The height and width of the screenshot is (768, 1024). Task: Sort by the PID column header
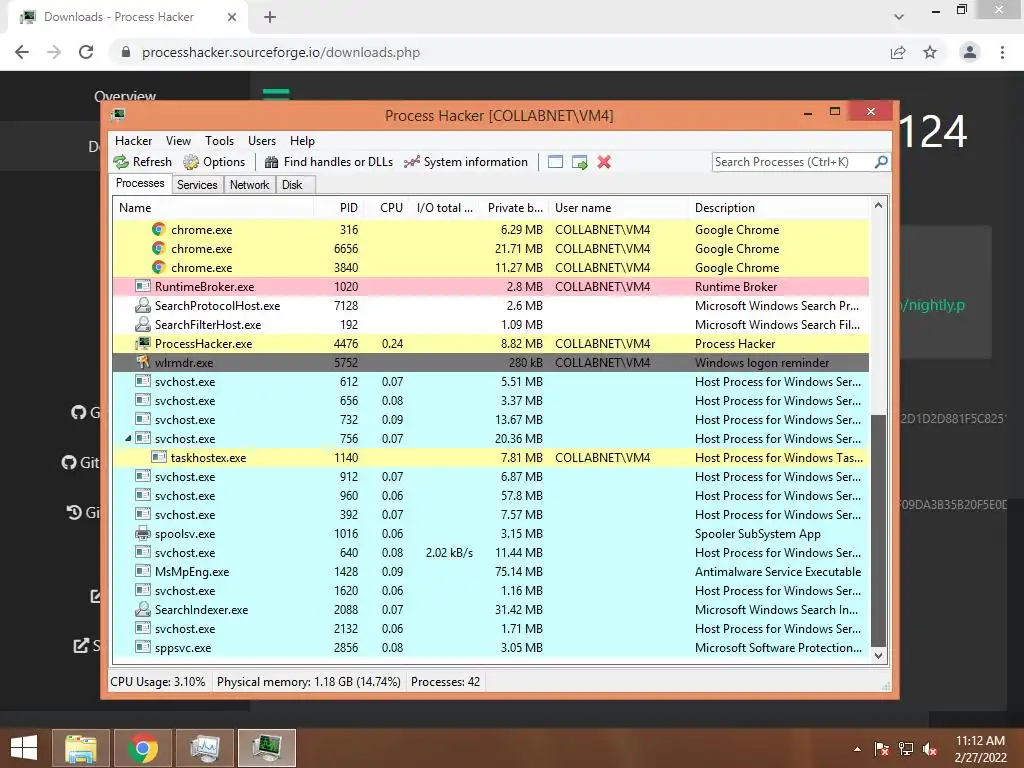click(338, 208)
